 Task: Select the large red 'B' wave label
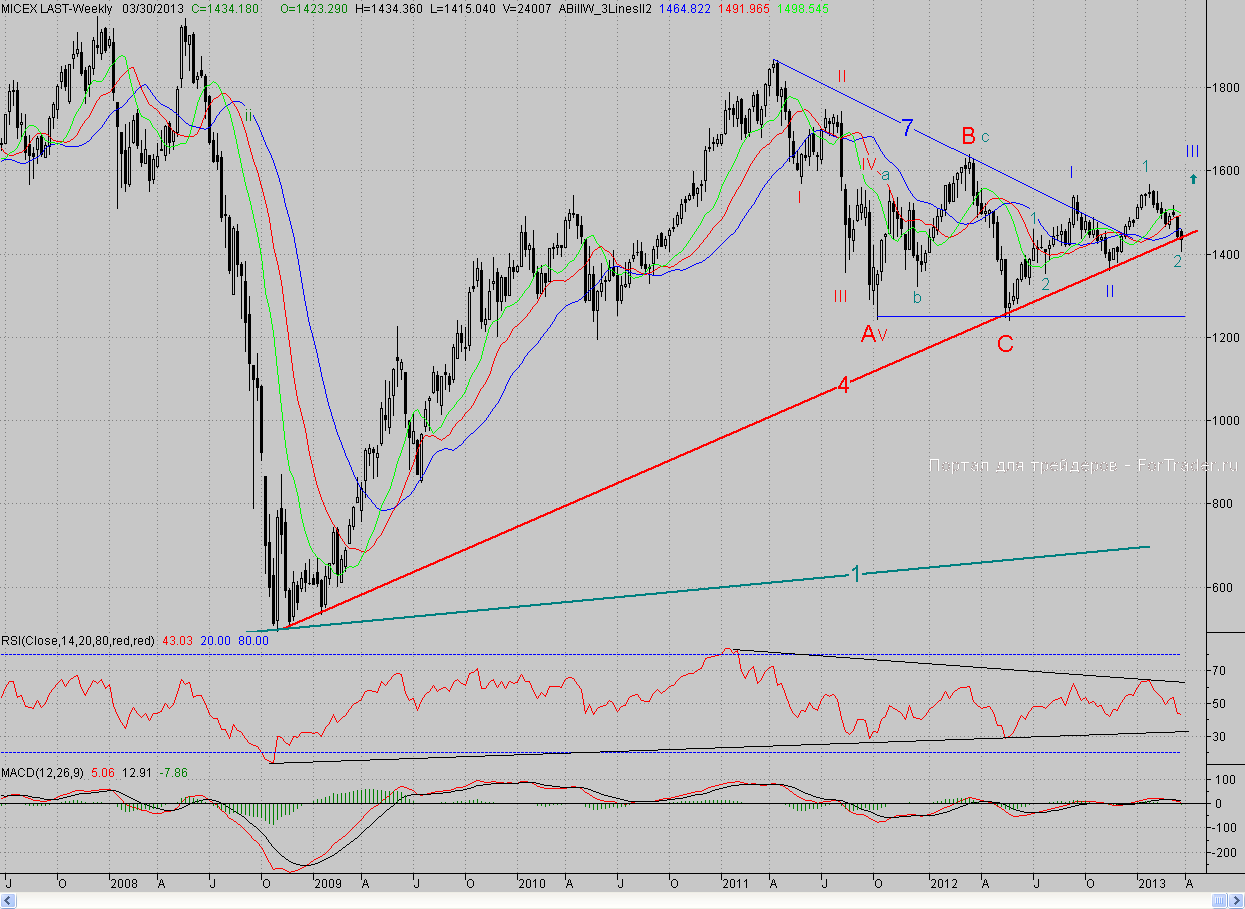(968, 135)
